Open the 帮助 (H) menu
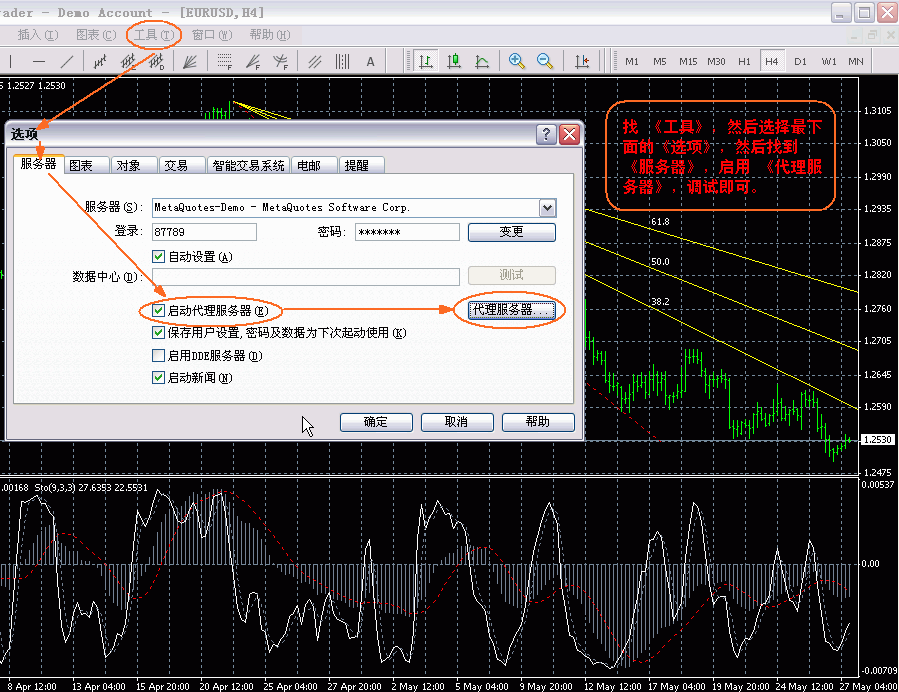 (x=270, y=35)
